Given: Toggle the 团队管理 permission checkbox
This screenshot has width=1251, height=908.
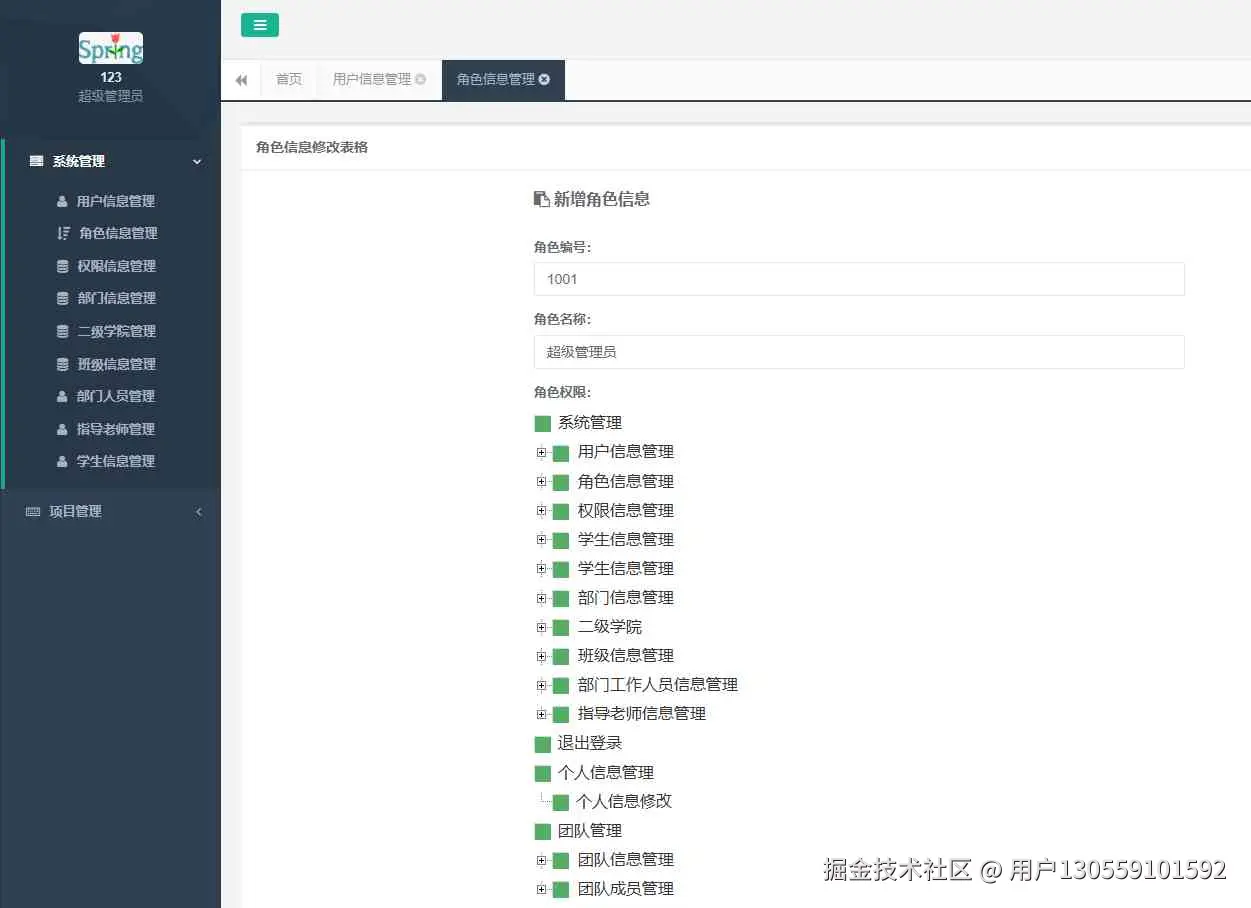Looking at the screenshot, I should pyautogui.click(x=543, y=831).
